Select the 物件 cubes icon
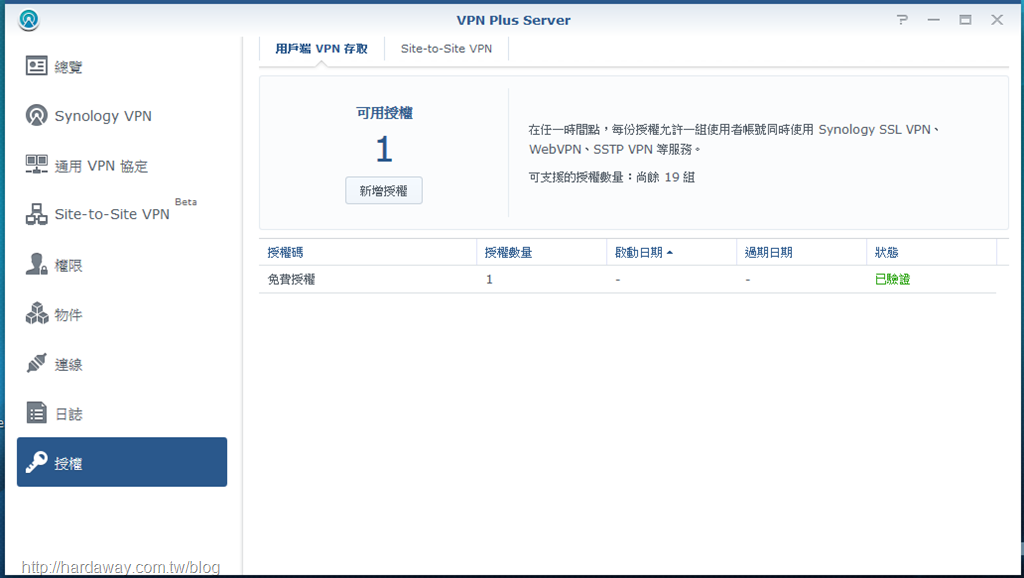 tap(37, 313)
